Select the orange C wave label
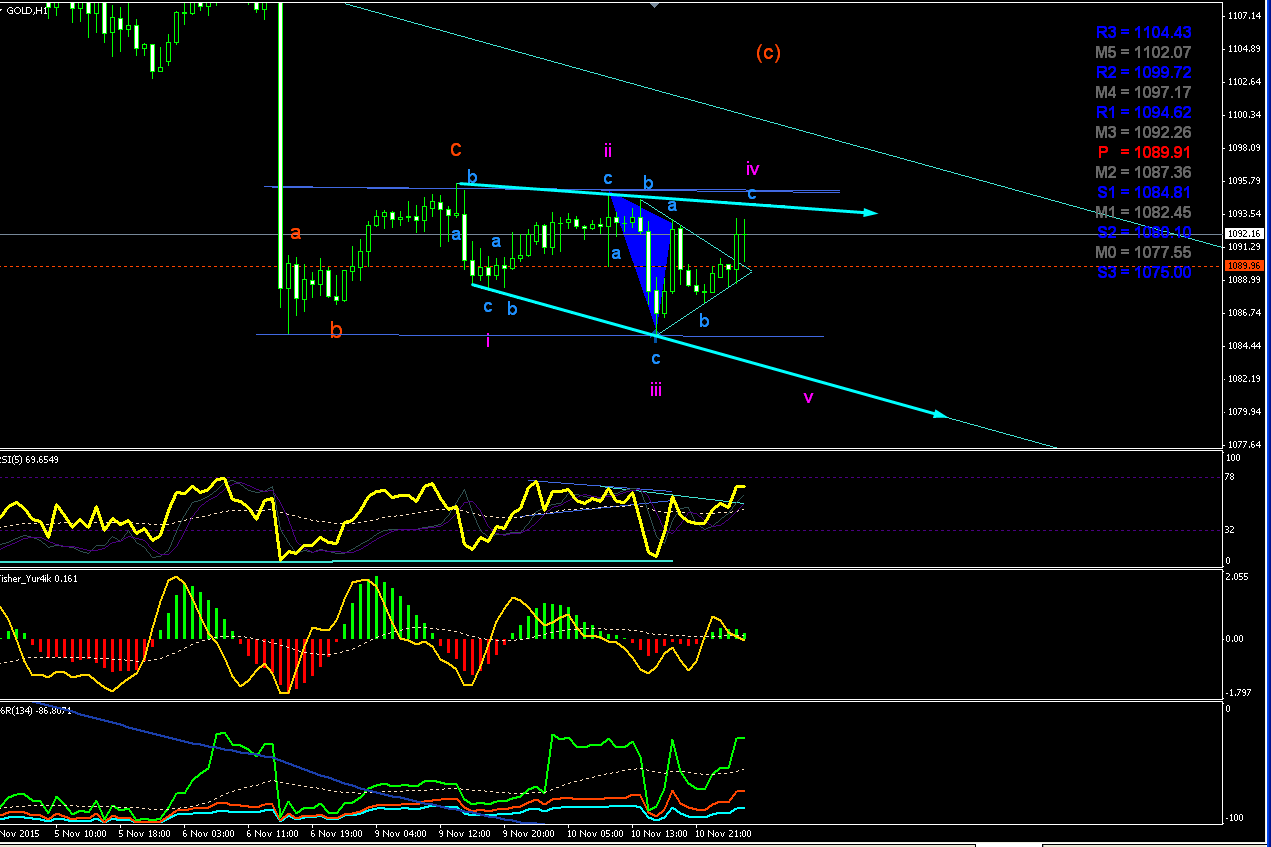Screen dimensions: 1271x847 click(x=455, y=150)
